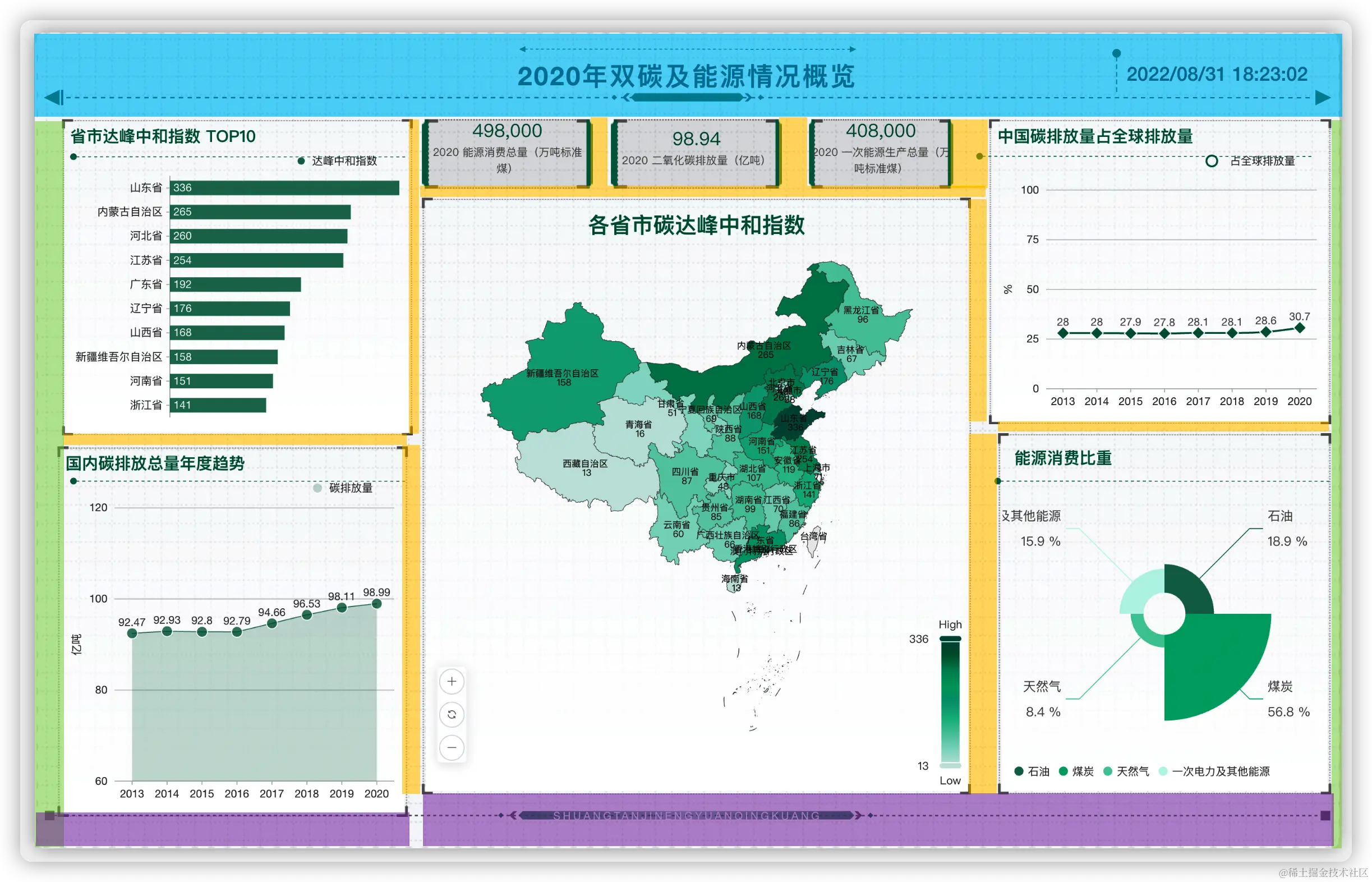The height and width of the screenshot is (882, 1372).
Task: Click the left arrow in header bar
Action: coord(54,98)
